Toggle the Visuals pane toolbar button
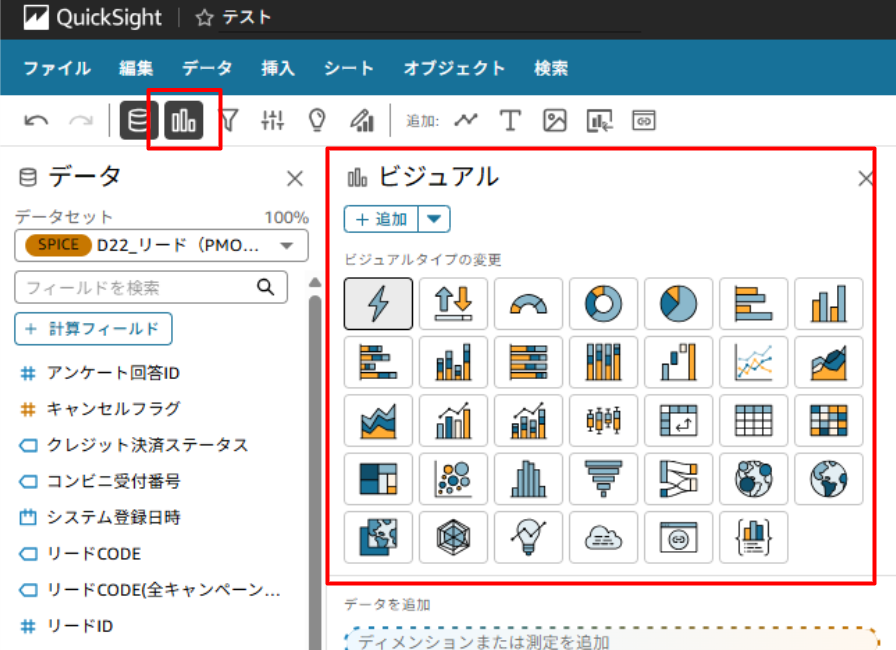896x650 pixels. (x=183, y=121)
